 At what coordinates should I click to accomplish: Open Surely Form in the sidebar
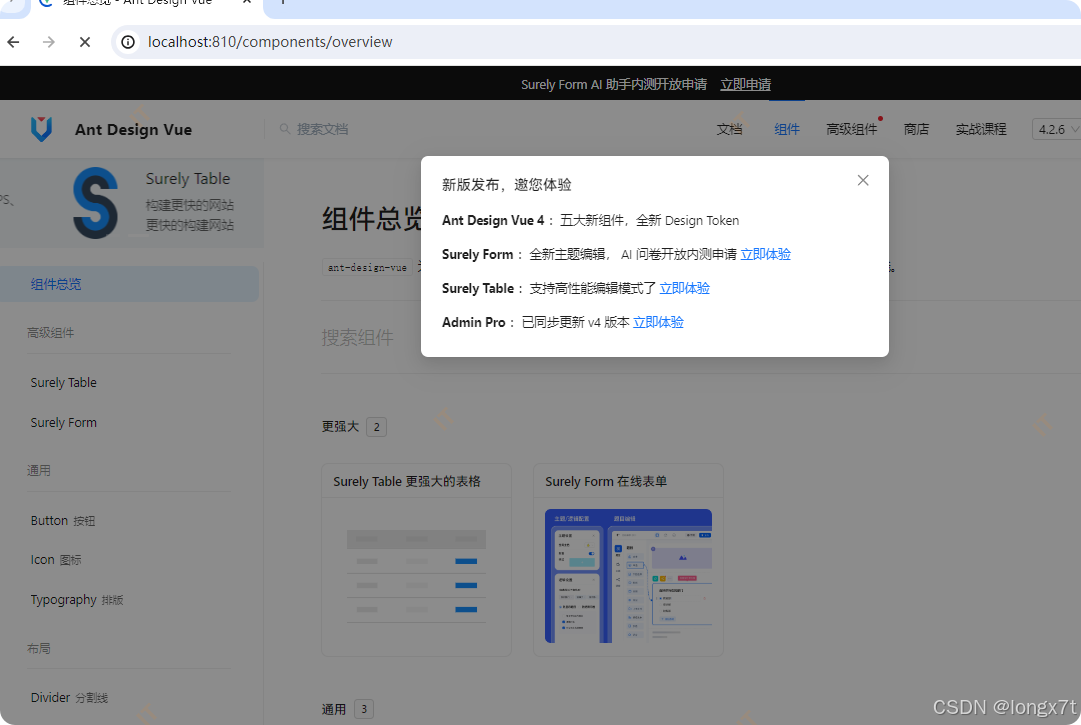(x=63, y=422)
